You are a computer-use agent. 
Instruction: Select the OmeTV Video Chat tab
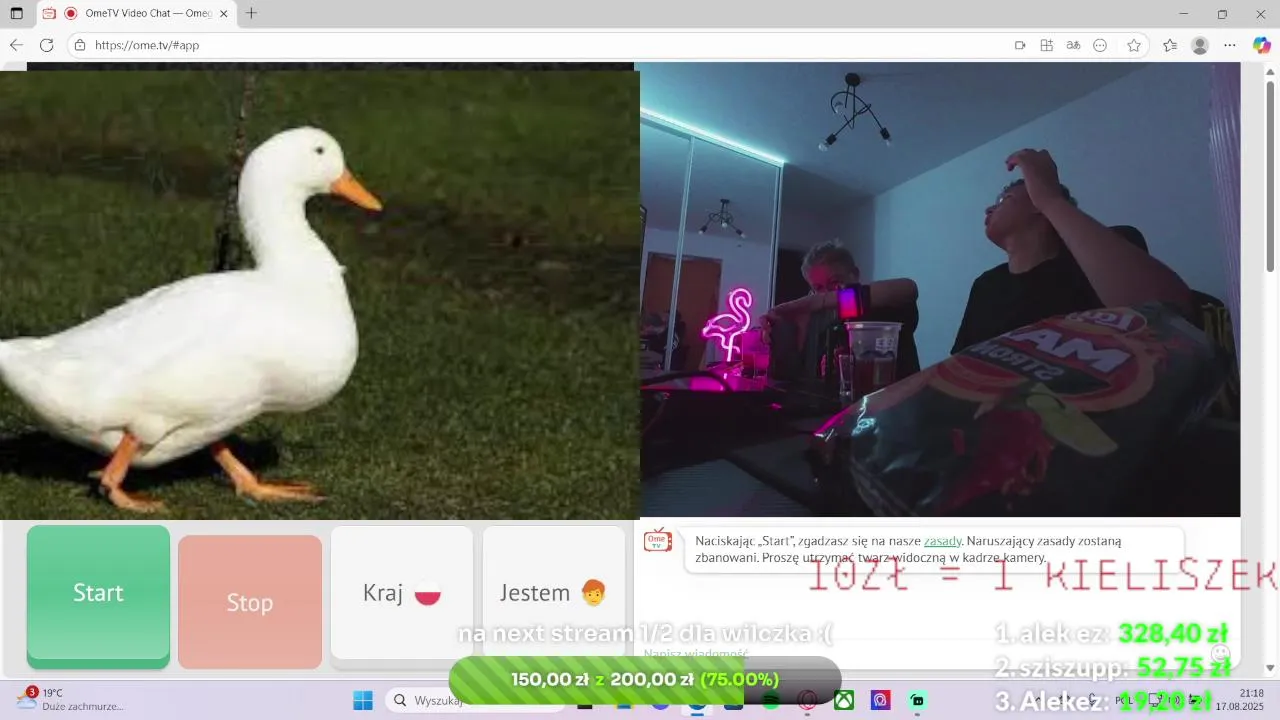pyautogui.click(x=136, y=14)
